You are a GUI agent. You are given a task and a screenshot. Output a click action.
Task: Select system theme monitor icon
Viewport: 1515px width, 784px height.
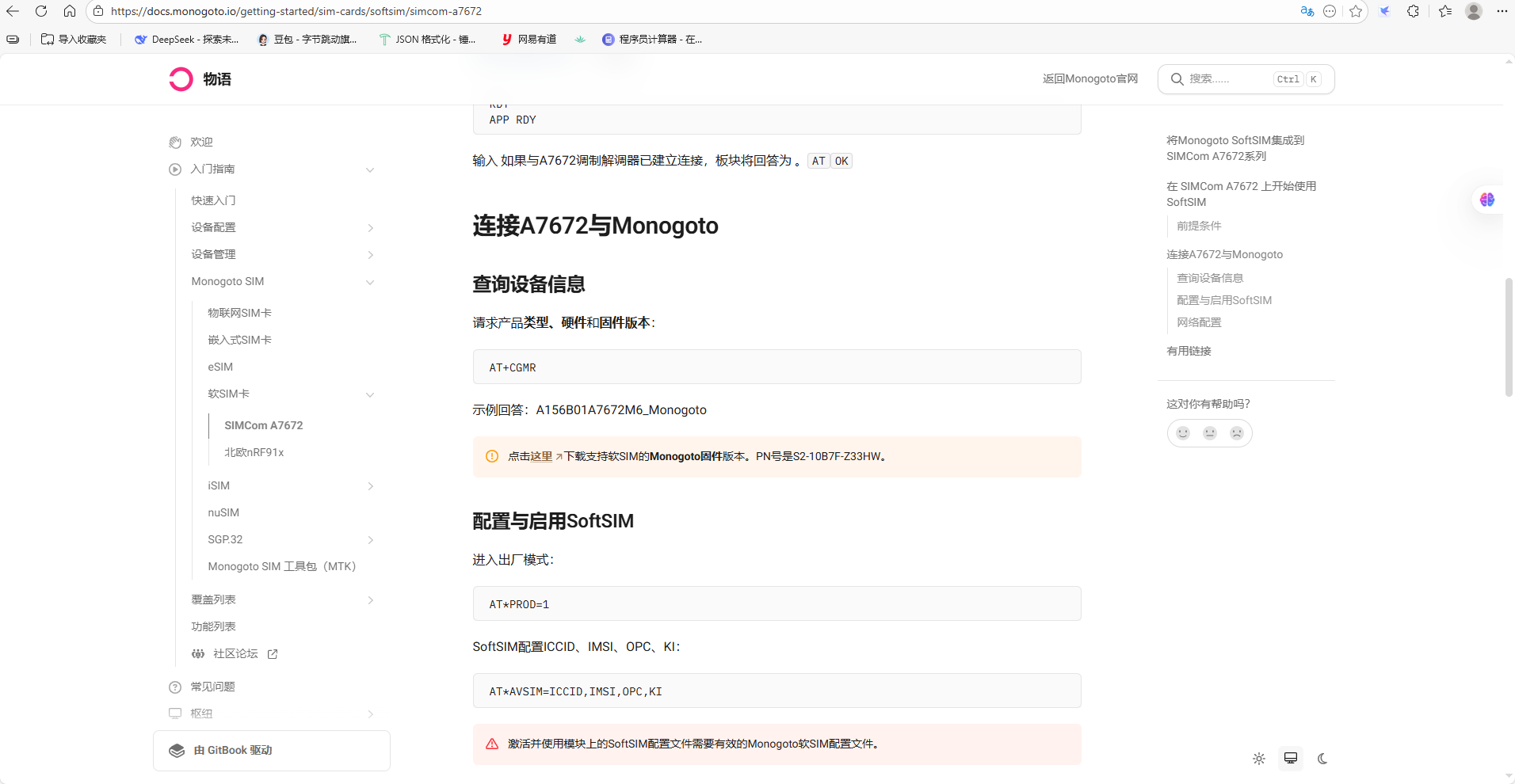[x=1291, y=759]
